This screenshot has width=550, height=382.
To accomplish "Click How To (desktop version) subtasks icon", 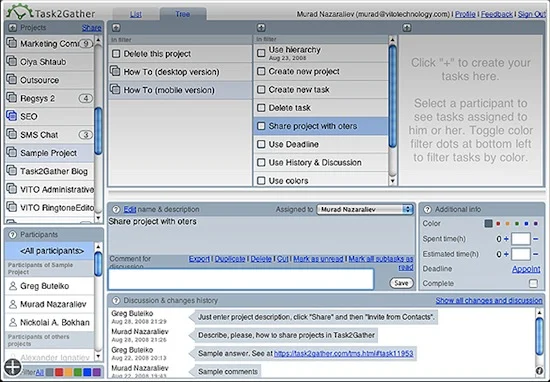I will pos(115,71).
